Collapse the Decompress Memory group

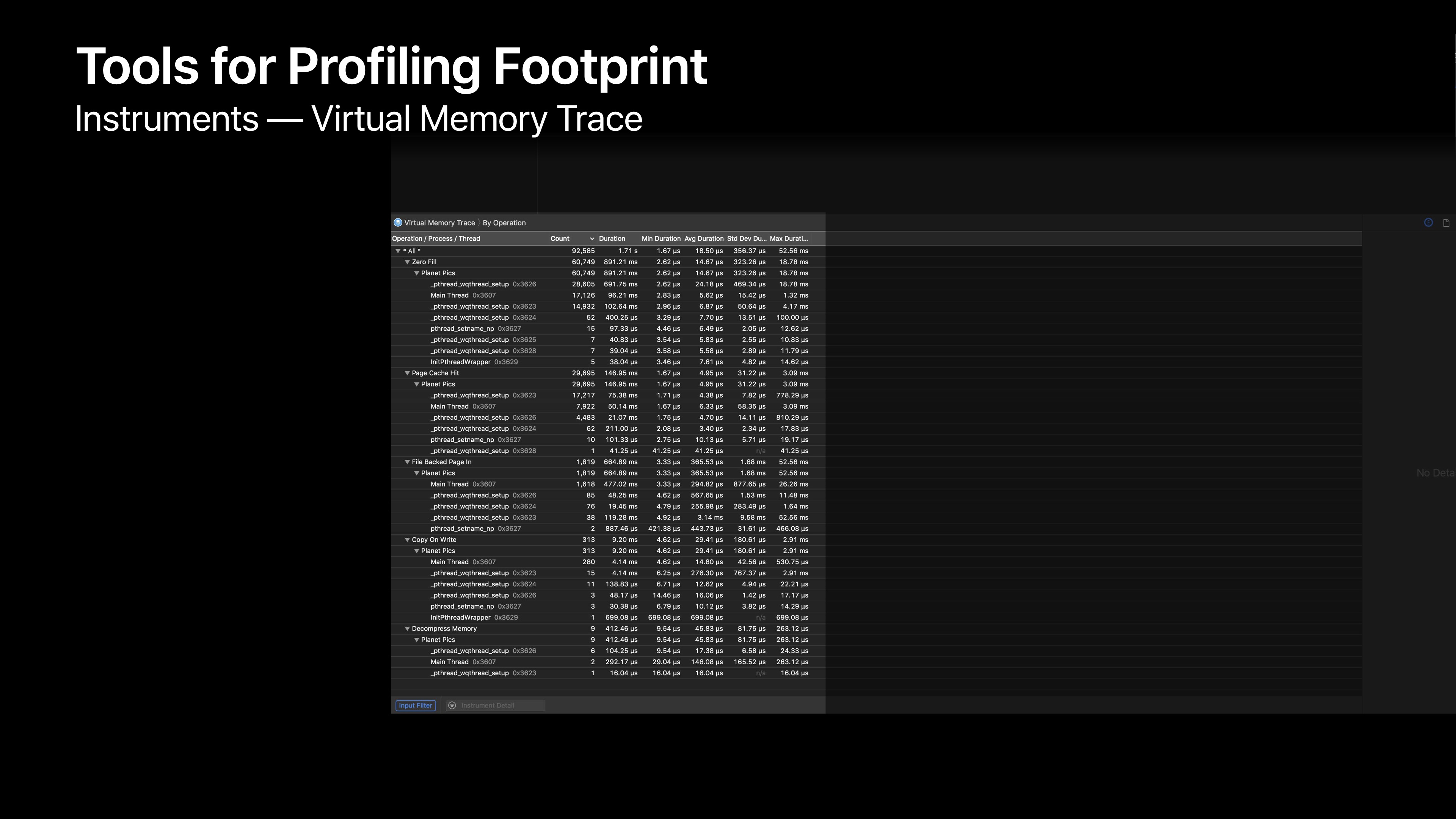pos(407,629)
